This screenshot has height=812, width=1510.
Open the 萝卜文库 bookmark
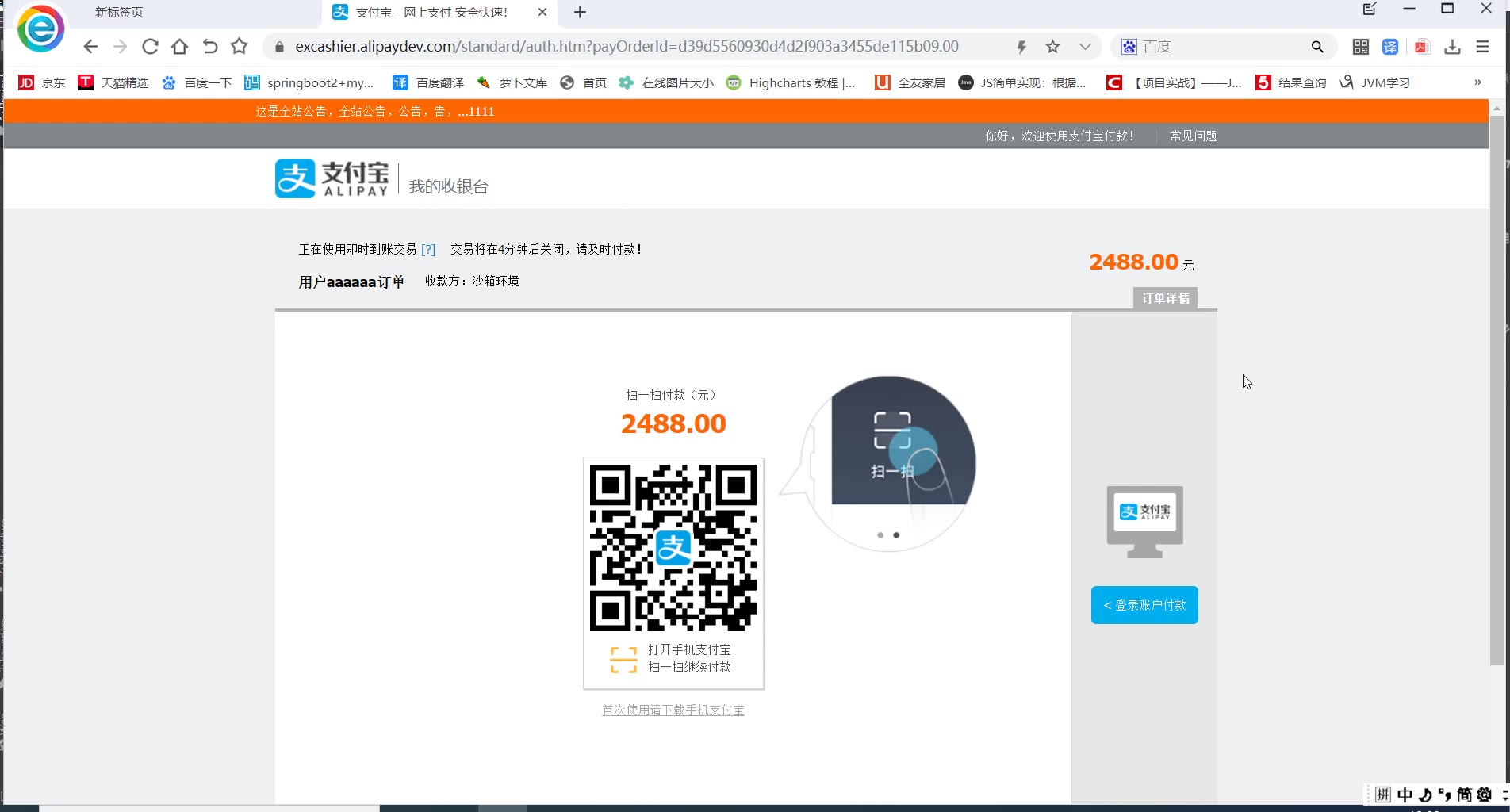click(x=512, y=82)
